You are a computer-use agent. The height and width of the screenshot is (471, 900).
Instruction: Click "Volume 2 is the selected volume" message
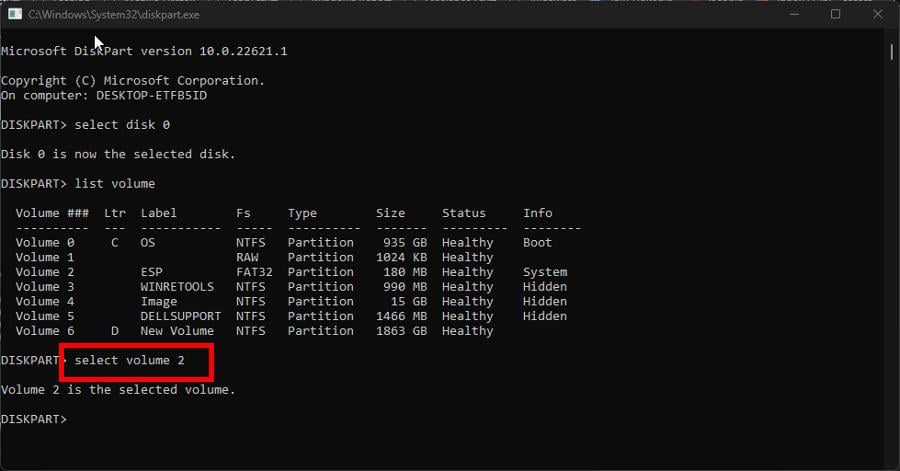118,390
